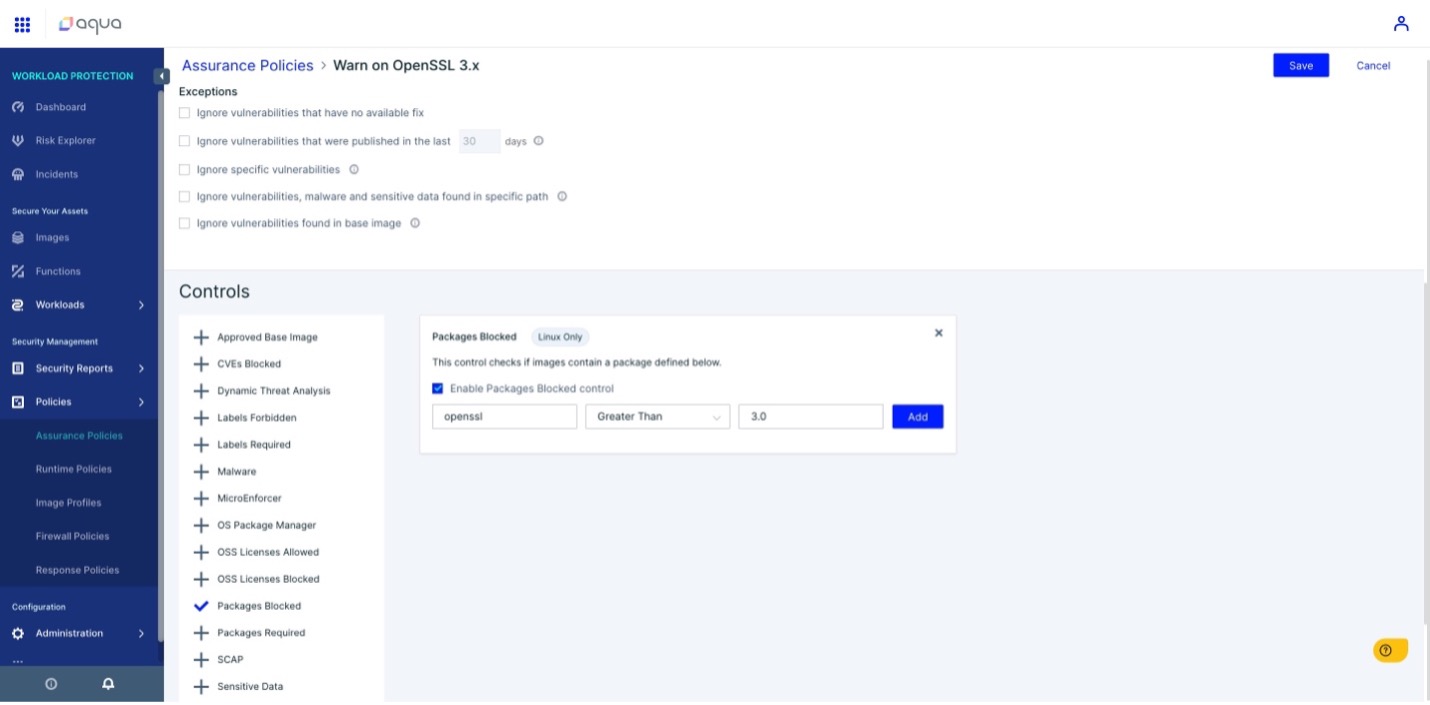Open Firewall Policies in the sidebar
The width and height of the screenshot is (1430, 705).
(73, 536)
